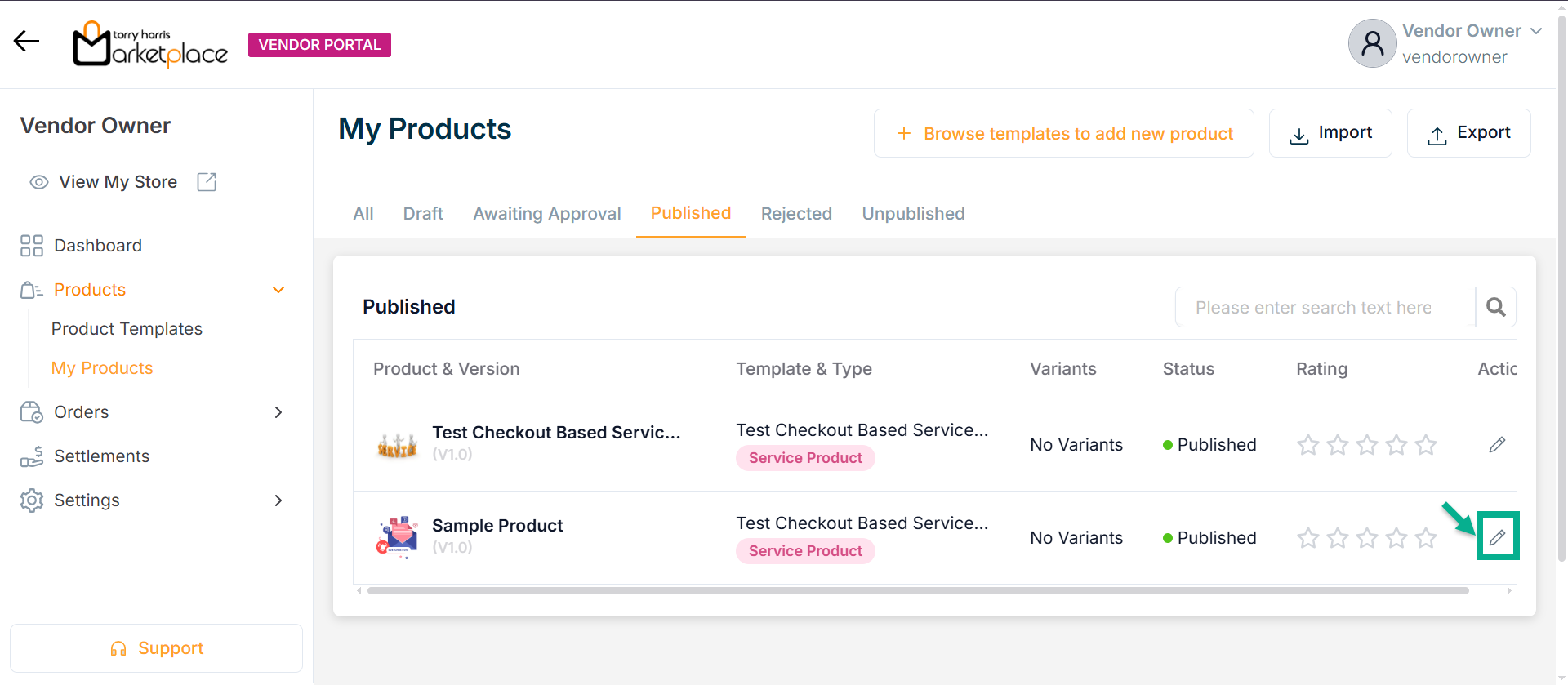1568x685 pixels.
Task: Click Browse templates to add new product
Action: tap(1063, 133)
